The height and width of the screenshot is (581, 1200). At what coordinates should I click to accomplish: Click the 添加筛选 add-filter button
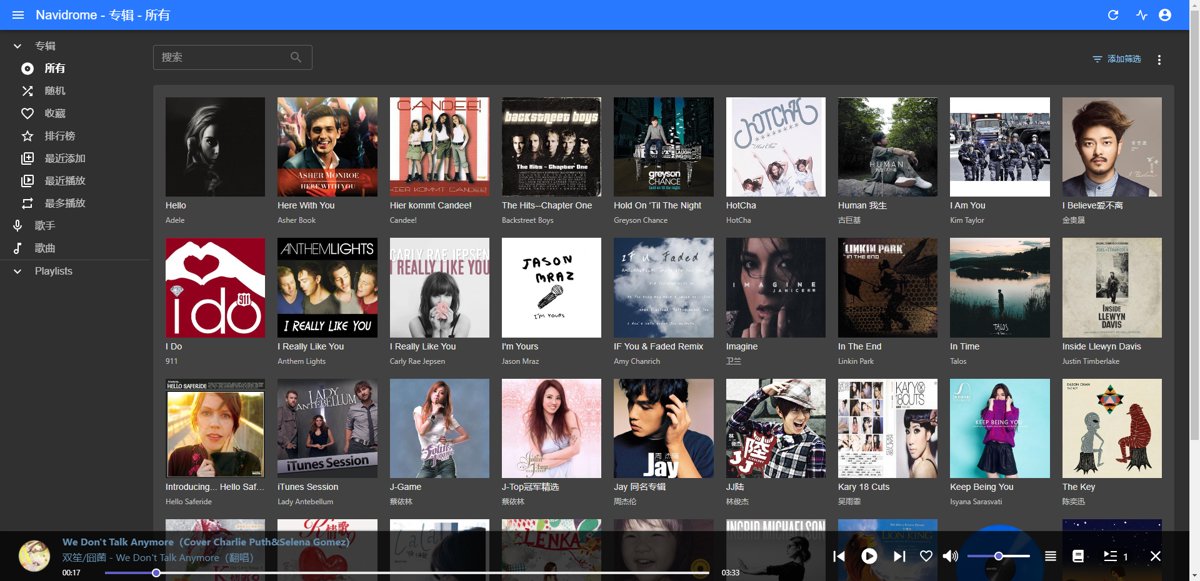point(1116,59)
